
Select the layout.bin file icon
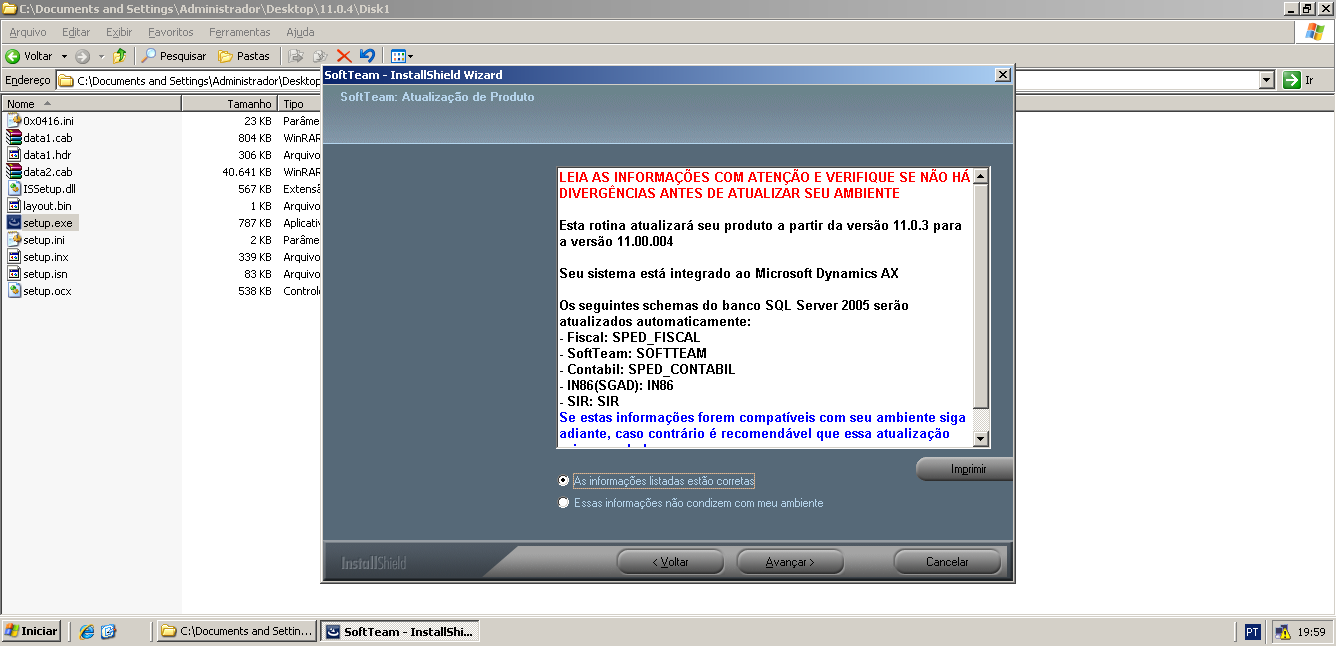point(14,206)
